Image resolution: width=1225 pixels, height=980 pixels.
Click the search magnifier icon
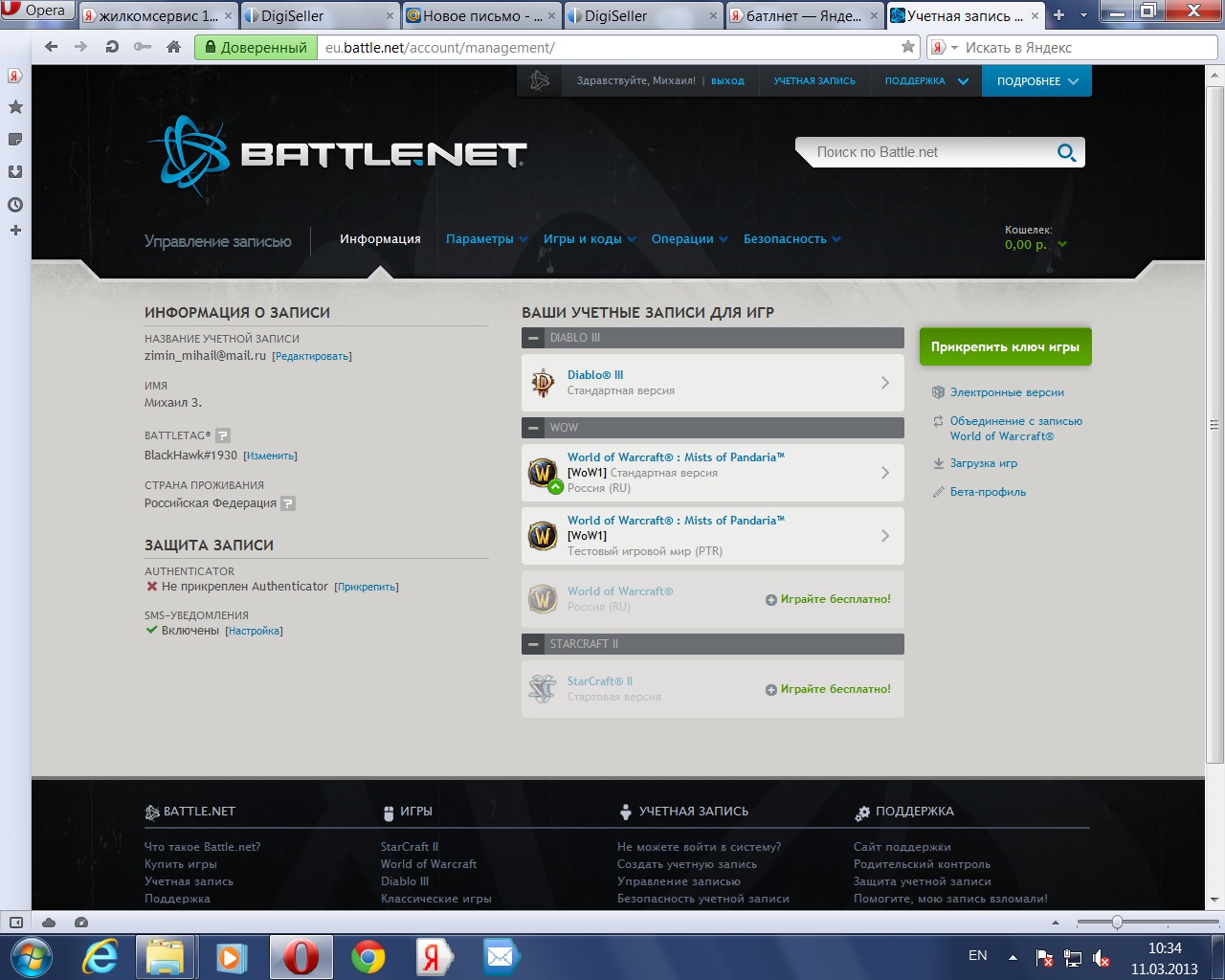tap(1066, 152)
